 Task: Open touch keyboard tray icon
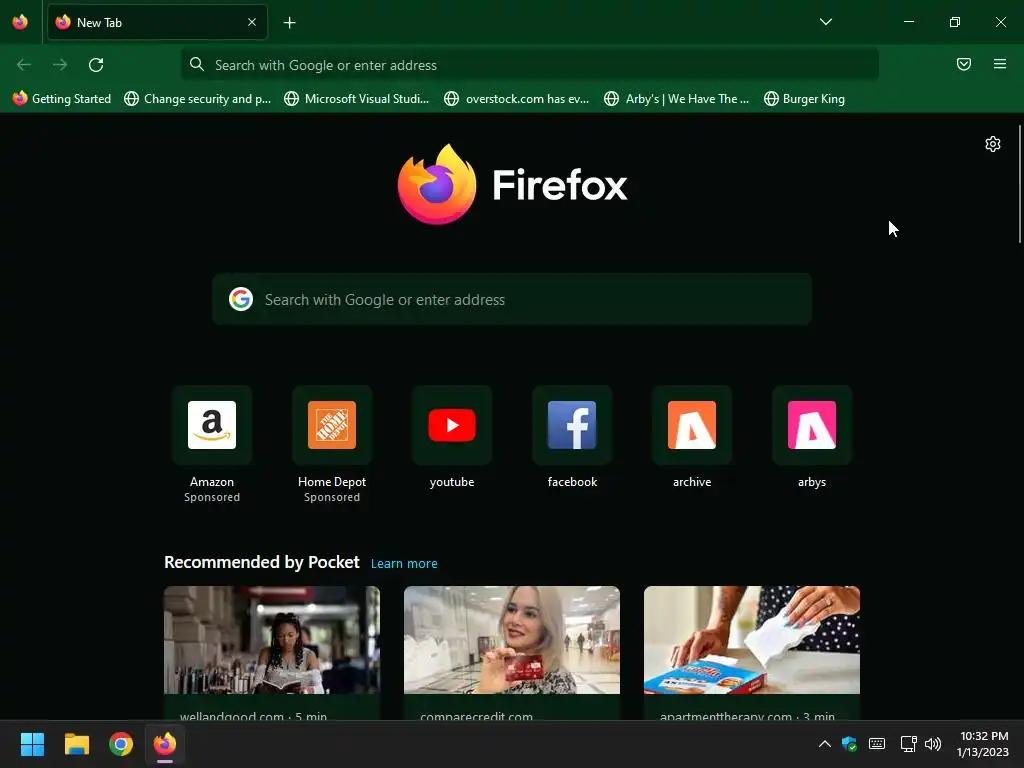(877, 744)
